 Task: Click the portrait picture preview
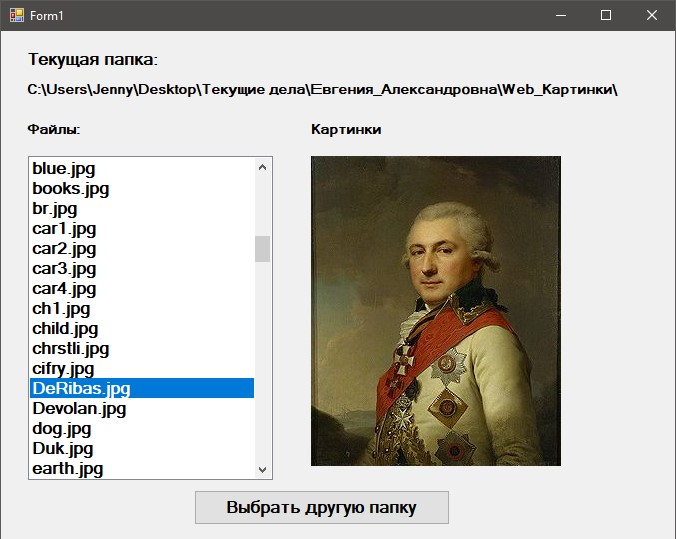tap(435, 311)
